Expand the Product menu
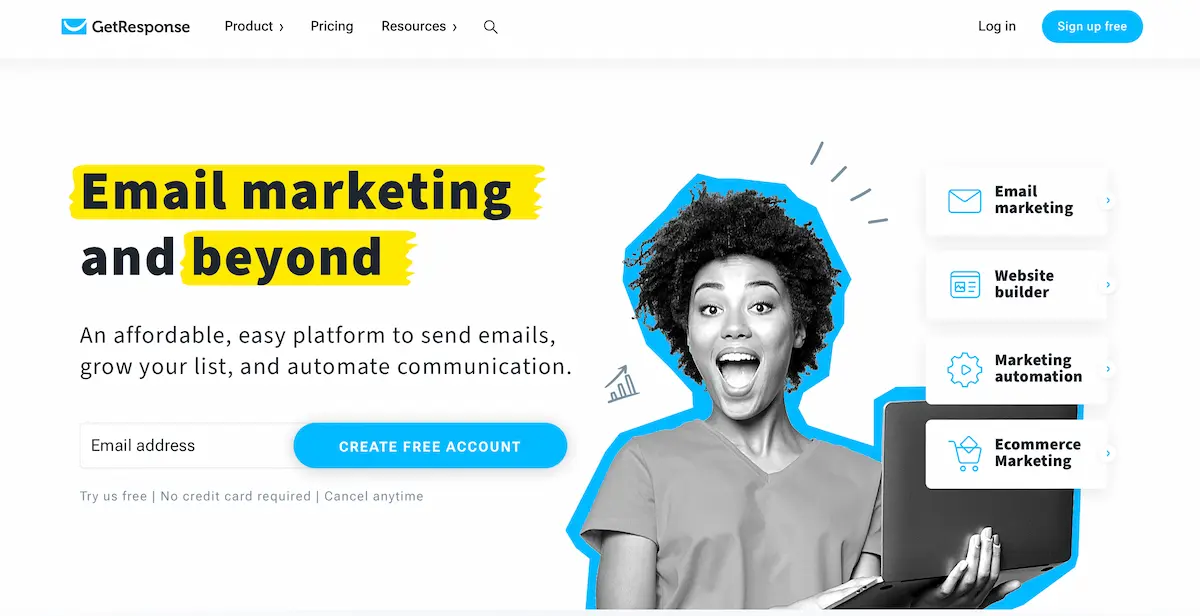This screenshot has width=1200, height=616. click(x=254, y=27)
